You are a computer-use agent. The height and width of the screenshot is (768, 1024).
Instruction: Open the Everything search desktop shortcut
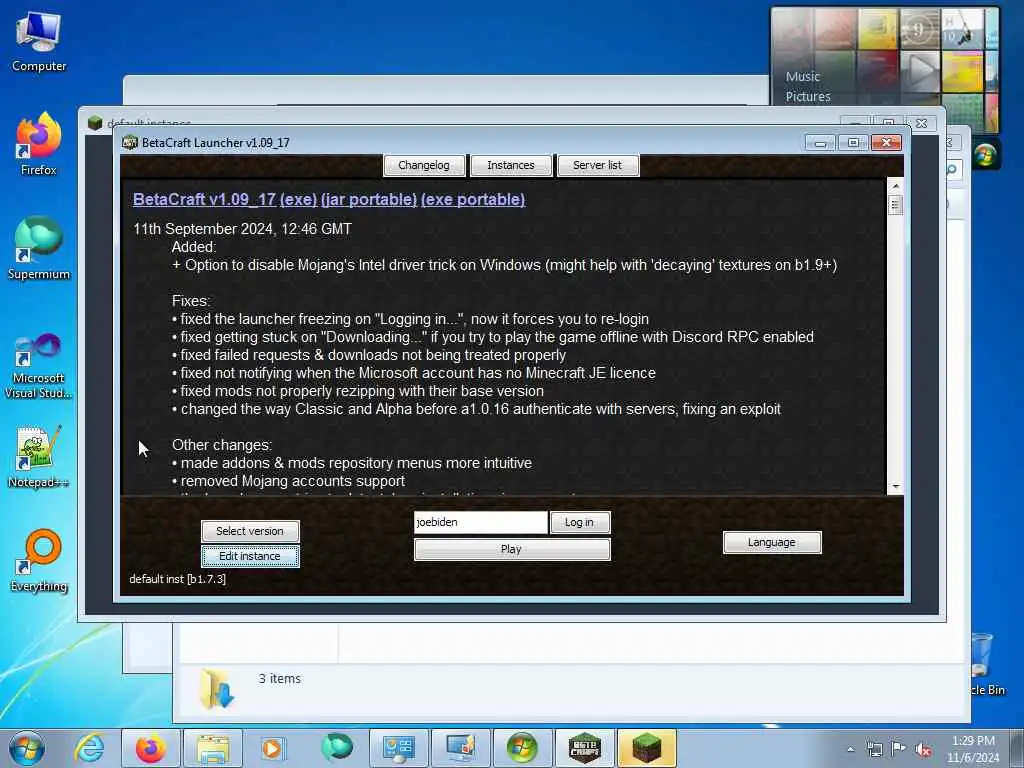[x=39, y=561]
